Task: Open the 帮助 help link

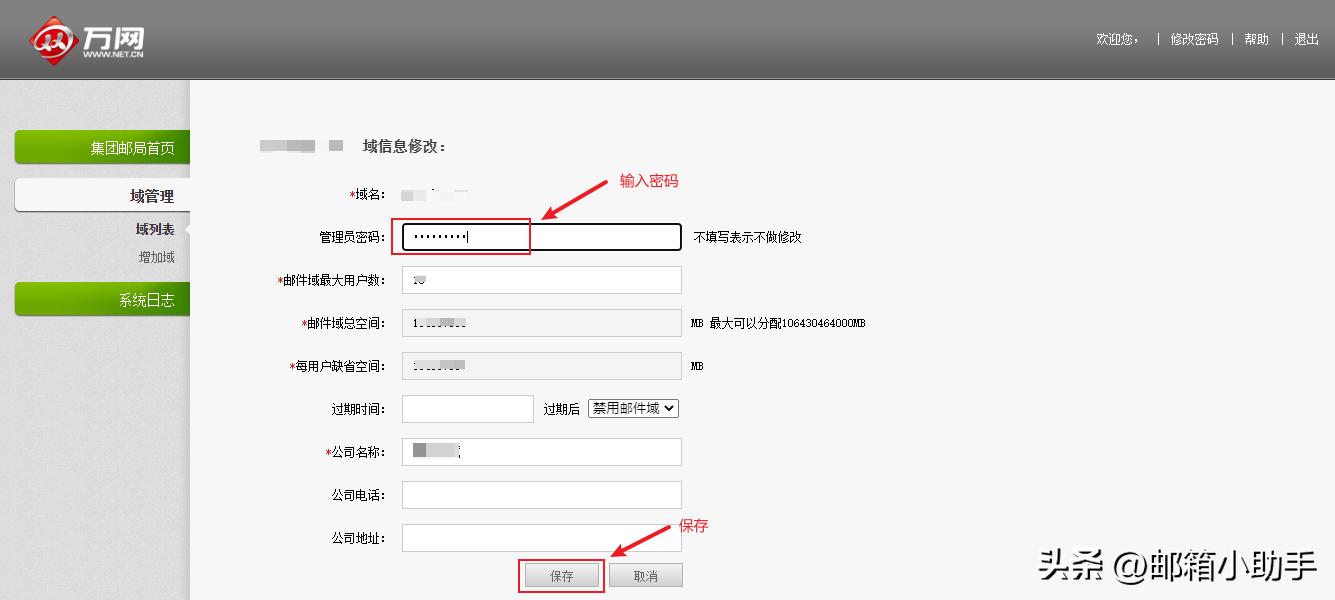Action: click(1256, 39)
